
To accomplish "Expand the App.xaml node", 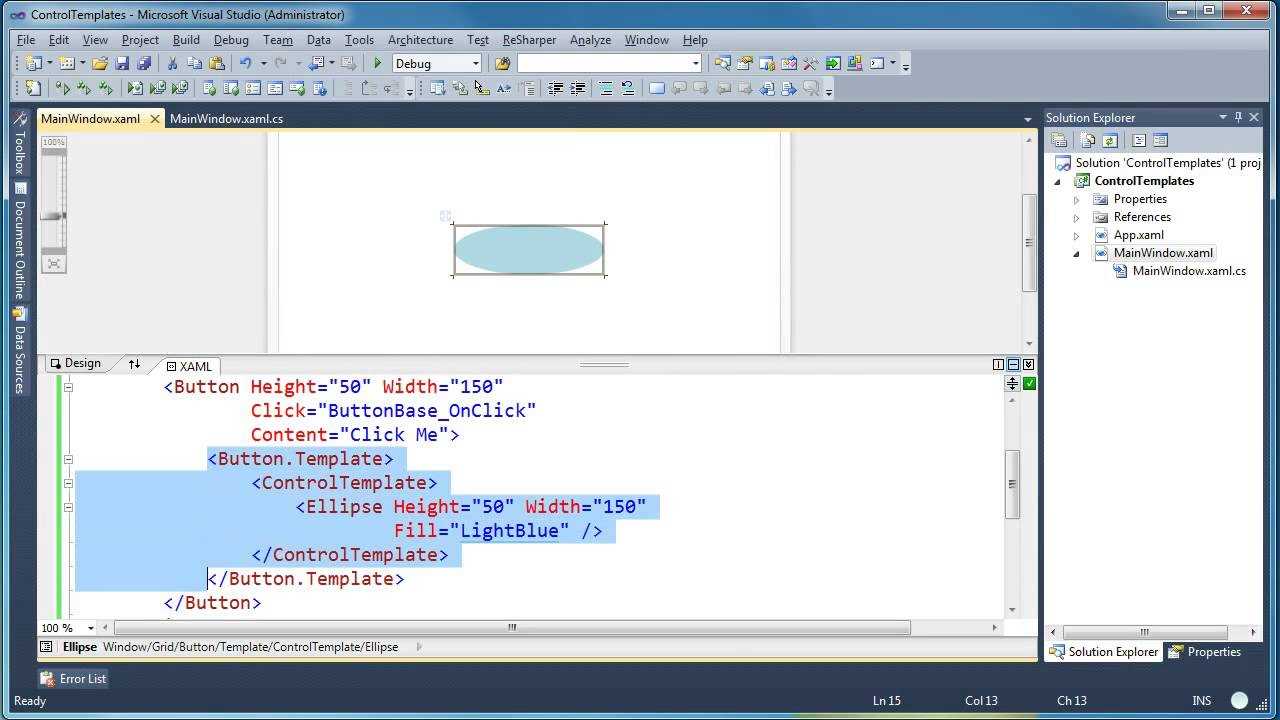I will (1076, 235).
